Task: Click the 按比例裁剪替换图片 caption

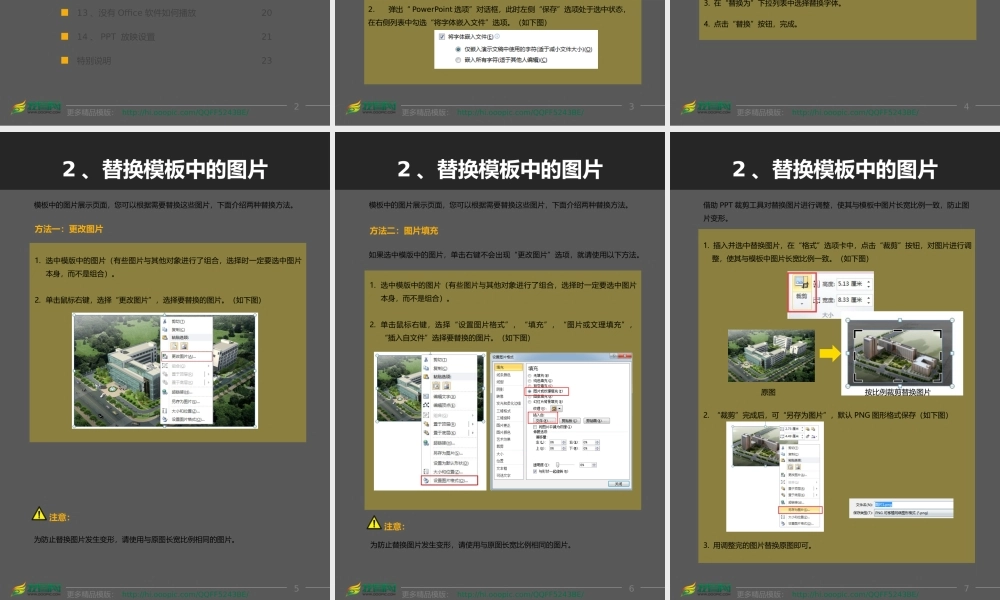Action: point(897,392)
